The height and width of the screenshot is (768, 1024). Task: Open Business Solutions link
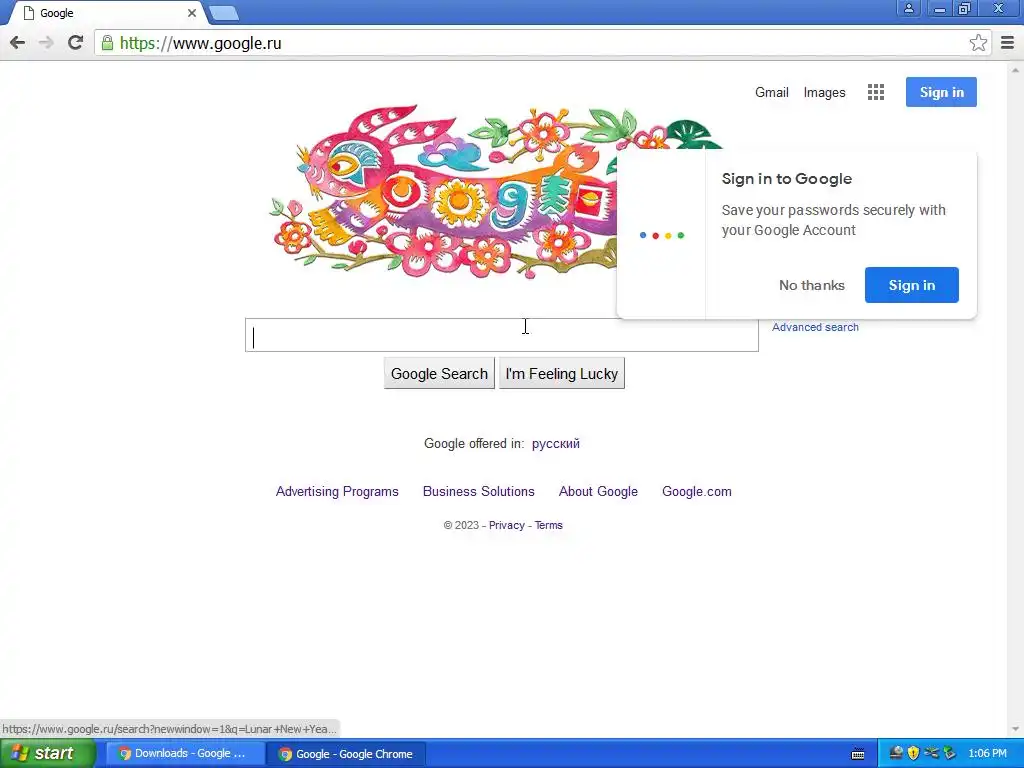[x=479, y=491]
